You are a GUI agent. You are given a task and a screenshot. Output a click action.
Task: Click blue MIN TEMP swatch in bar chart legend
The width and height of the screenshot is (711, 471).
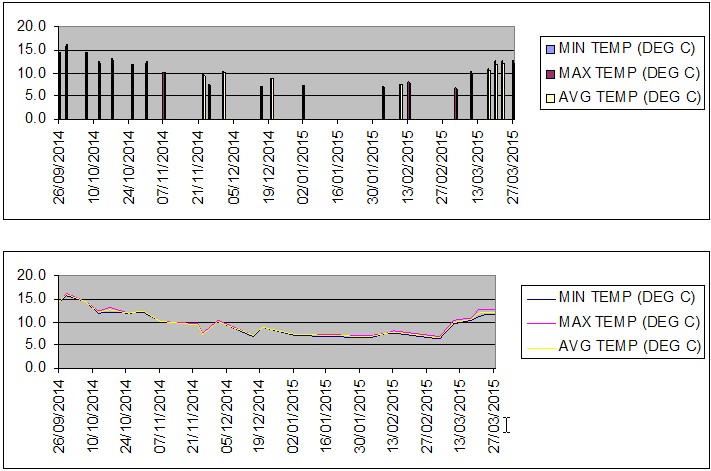548,48
